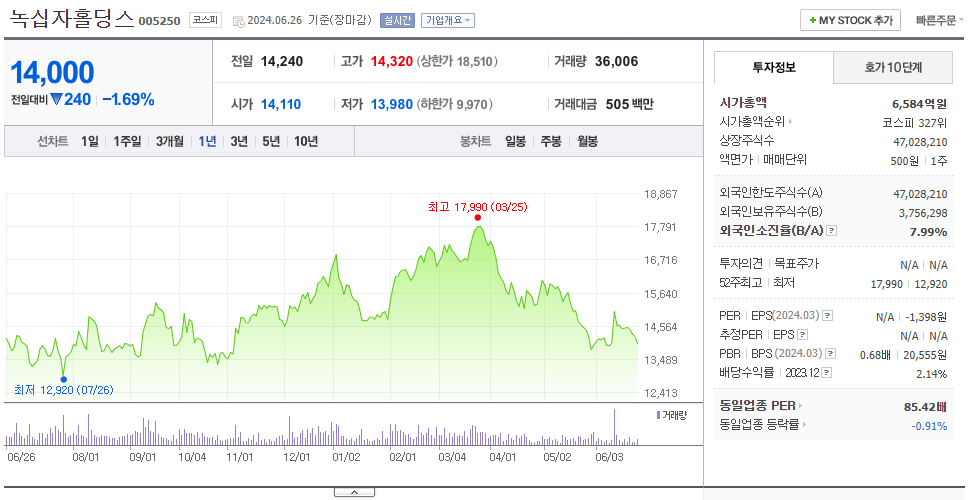Click the 거래대금 value 505 백만

coord(630,104)
